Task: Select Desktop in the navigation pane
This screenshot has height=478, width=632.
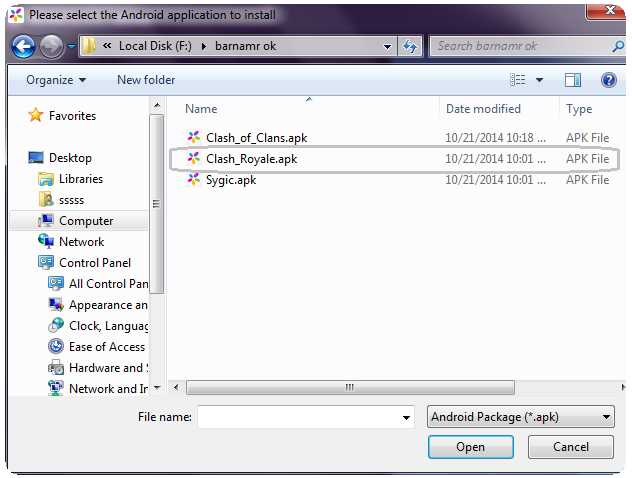Action: [x=70, y=158]
